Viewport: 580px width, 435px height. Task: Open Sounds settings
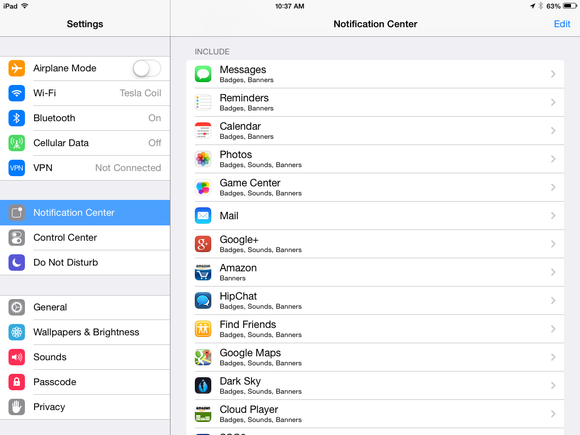(x=85, y=357)
